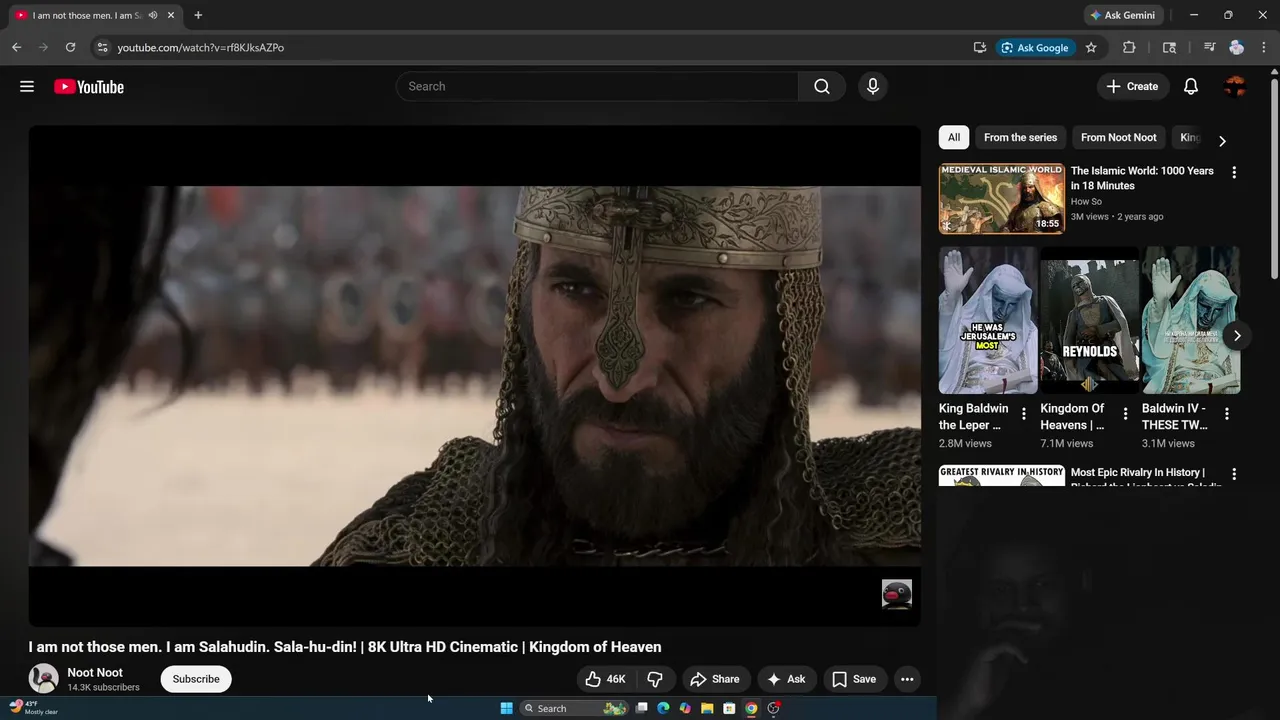This screenshot has width=1280, height=720.
Task: Select the From Noot Noot chip
Action: tap(1118, 138)
